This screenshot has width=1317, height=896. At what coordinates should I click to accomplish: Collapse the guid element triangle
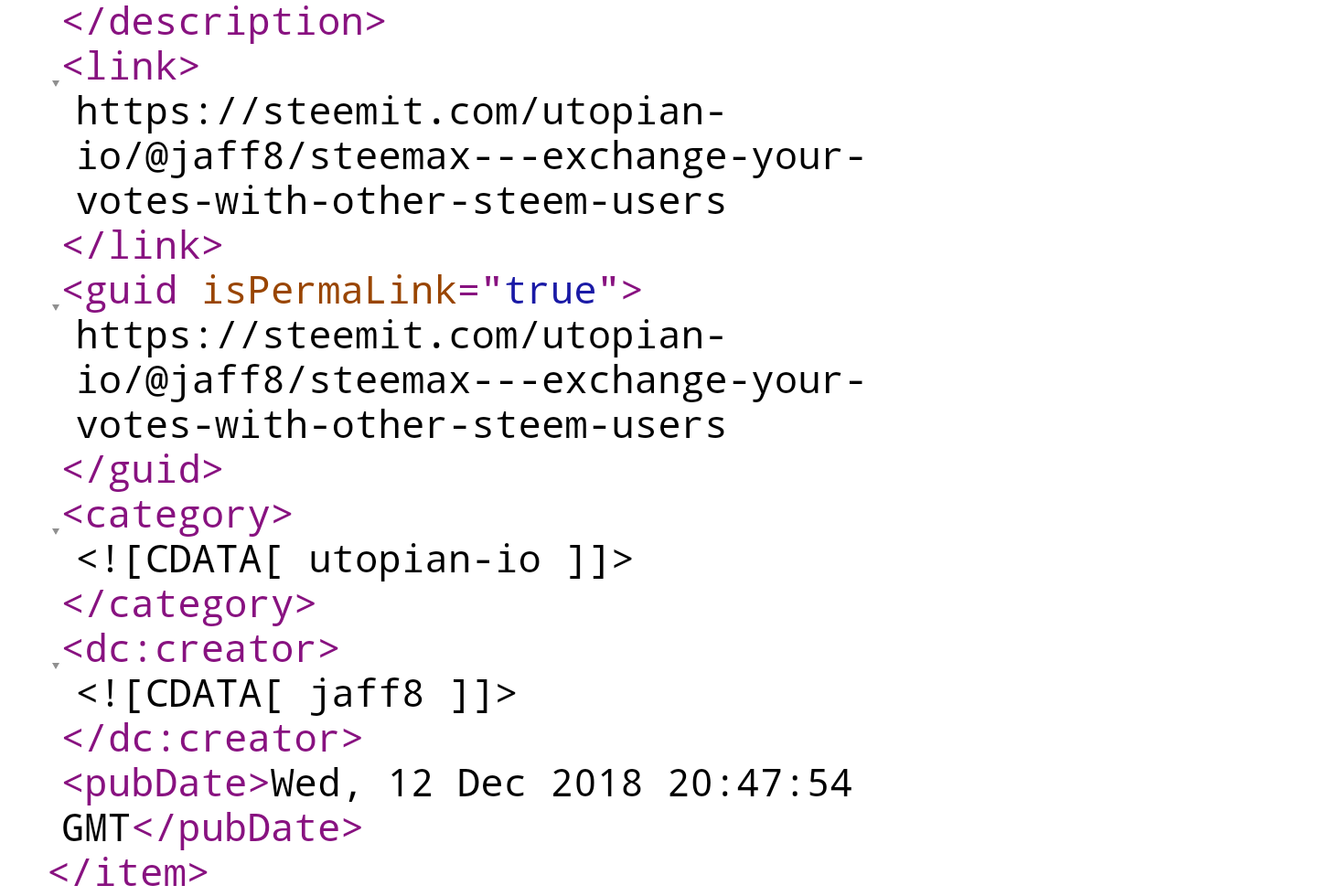56,306
